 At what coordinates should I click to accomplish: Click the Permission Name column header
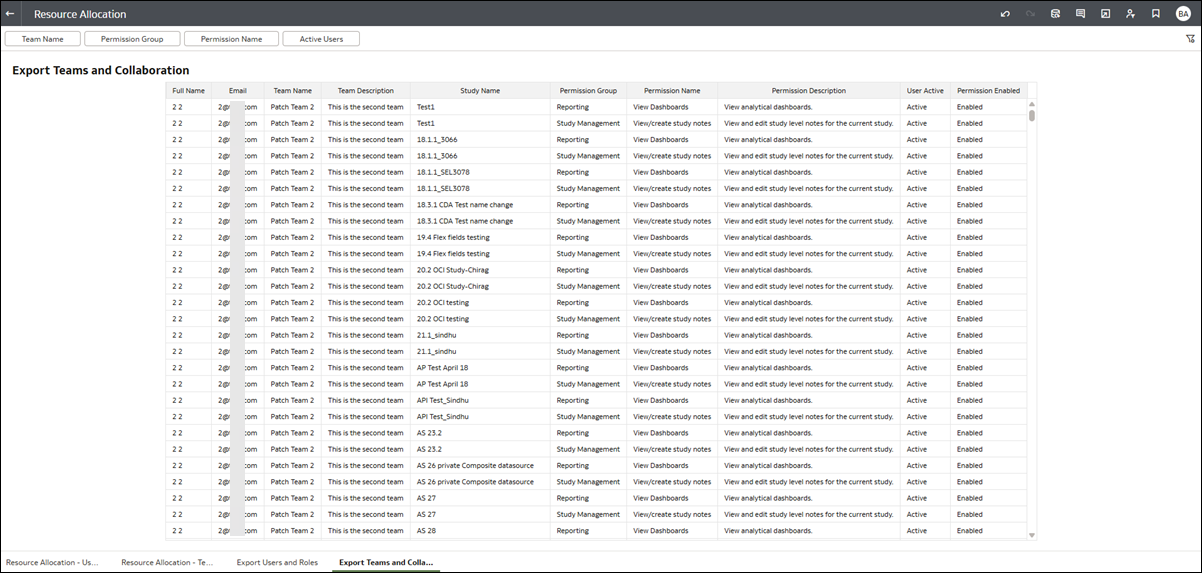[672, 91]
